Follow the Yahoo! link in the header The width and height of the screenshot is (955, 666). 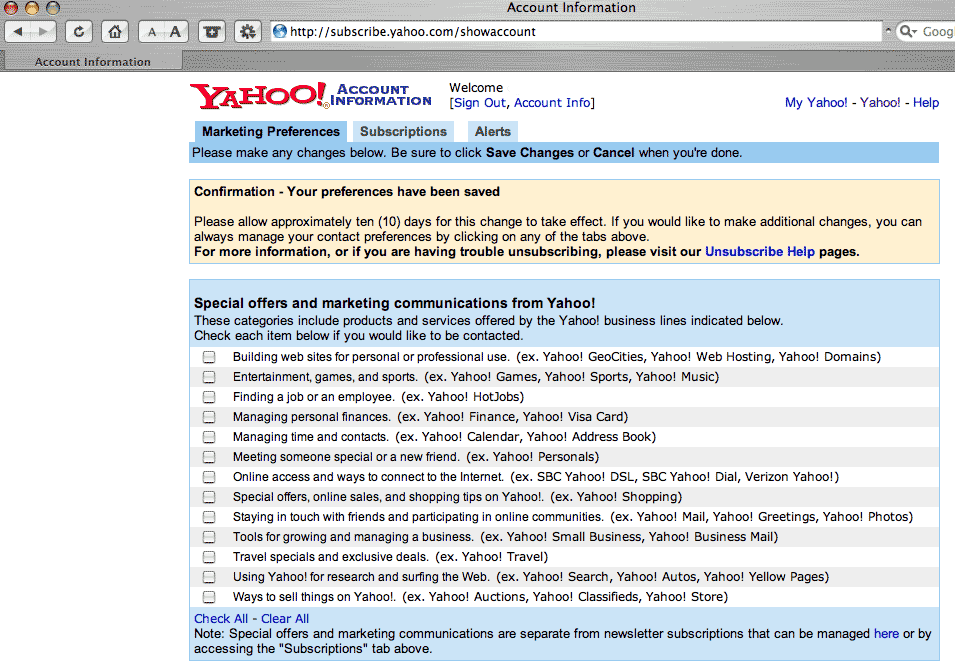tap(880, 103)
